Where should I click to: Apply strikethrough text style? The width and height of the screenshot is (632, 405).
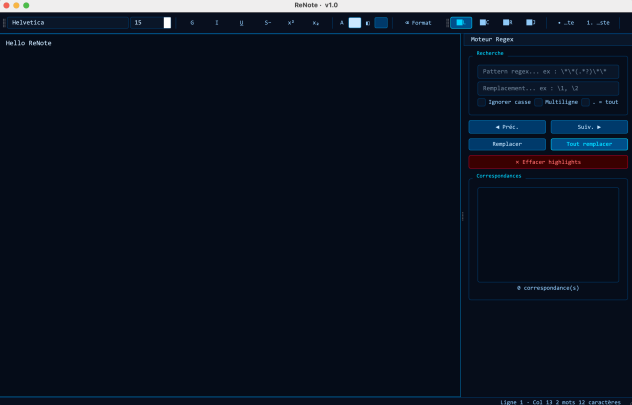[267, 22]
